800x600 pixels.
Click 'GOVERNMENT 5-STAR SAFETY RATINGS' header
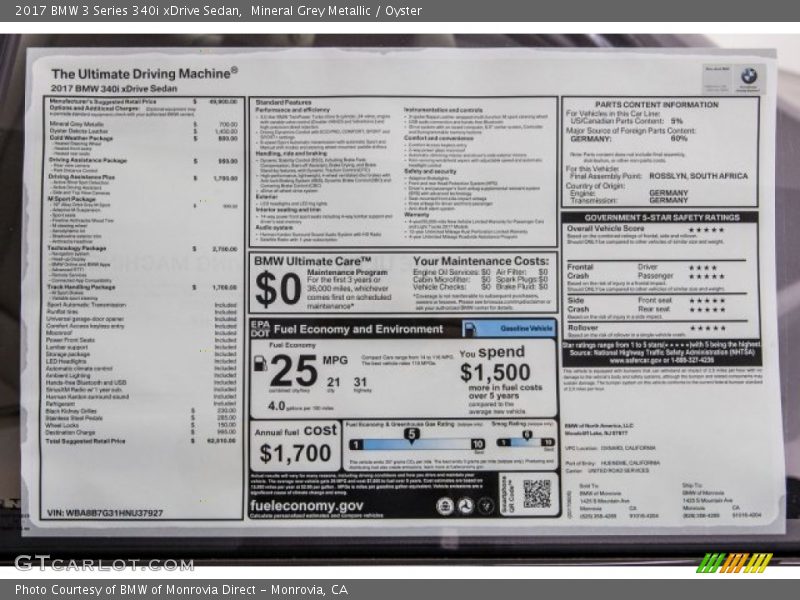662,217
